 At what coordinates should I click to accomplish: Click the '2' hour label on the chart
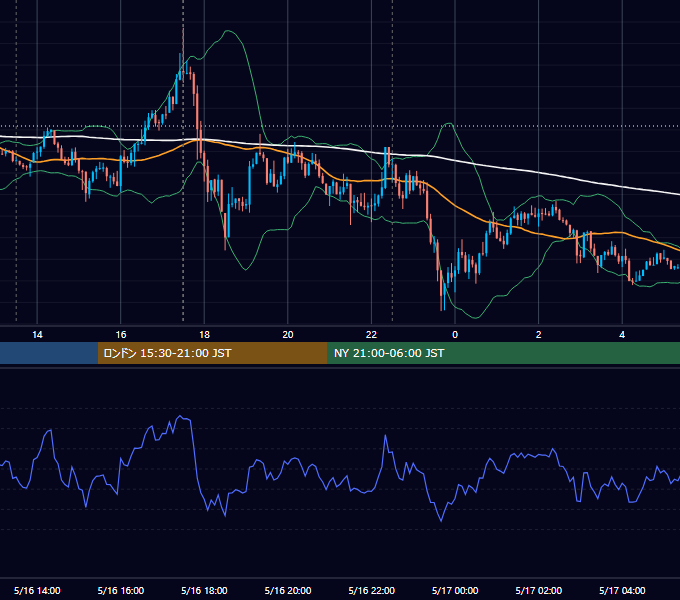click(539, 335)
